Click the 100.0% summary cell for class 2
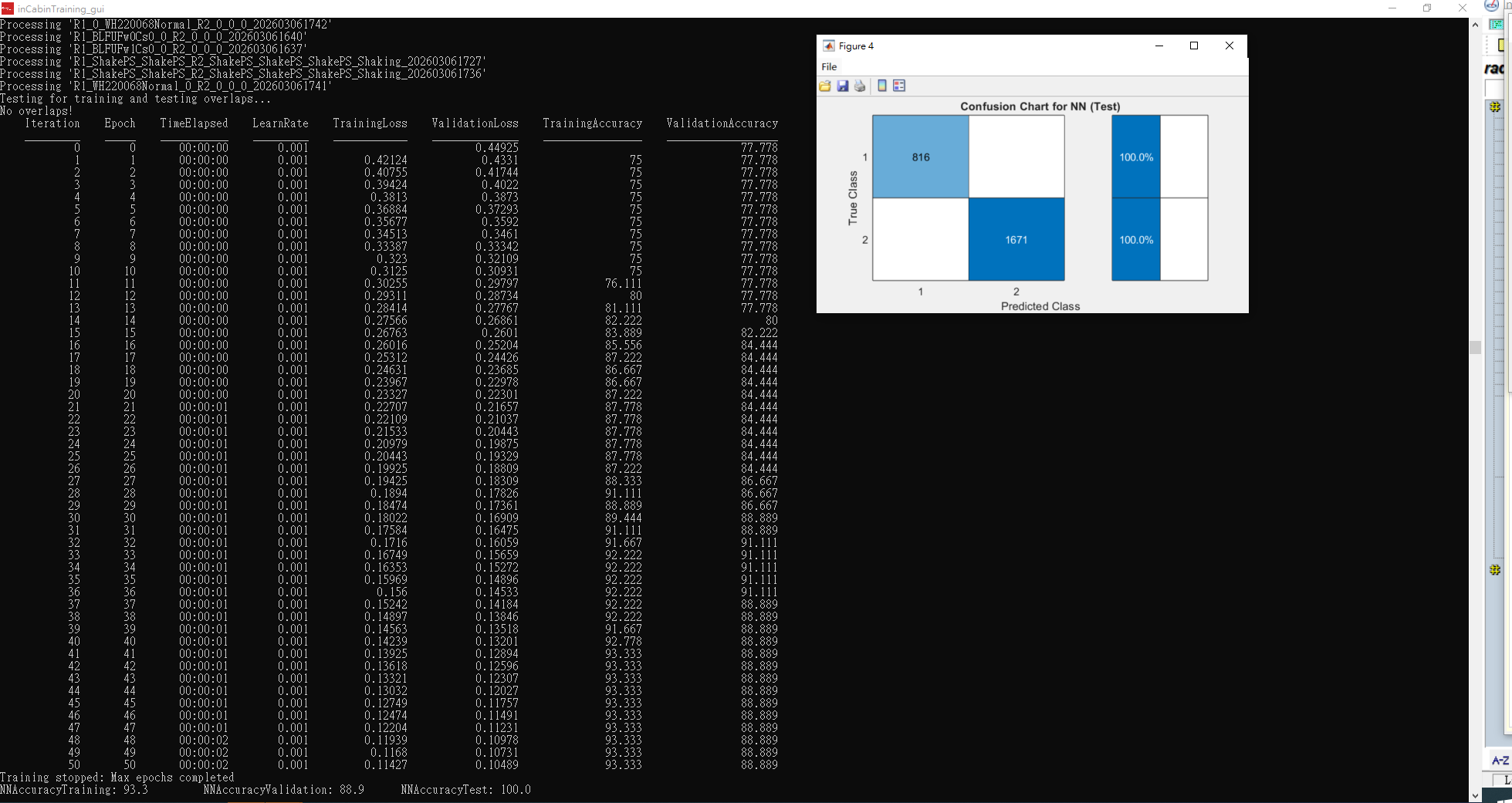Screen dimensions: 1512x803 point(1136,239)
